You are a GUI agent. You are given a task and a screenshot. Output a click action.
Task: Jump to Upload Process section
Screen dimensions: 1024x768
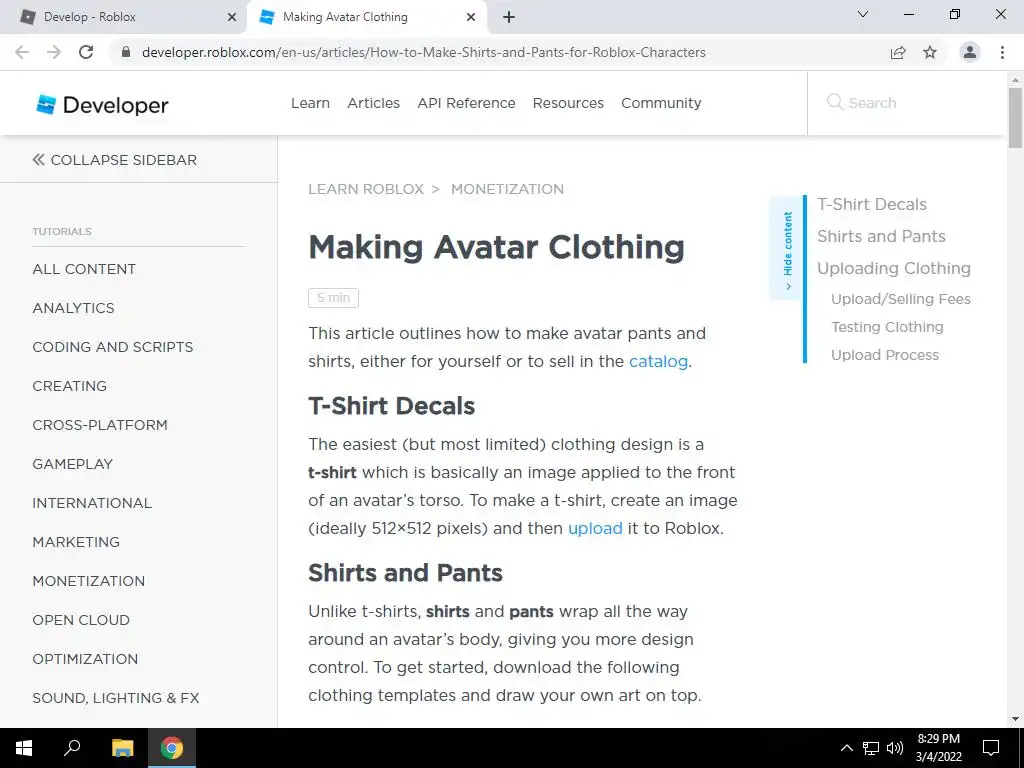point(885,355)
